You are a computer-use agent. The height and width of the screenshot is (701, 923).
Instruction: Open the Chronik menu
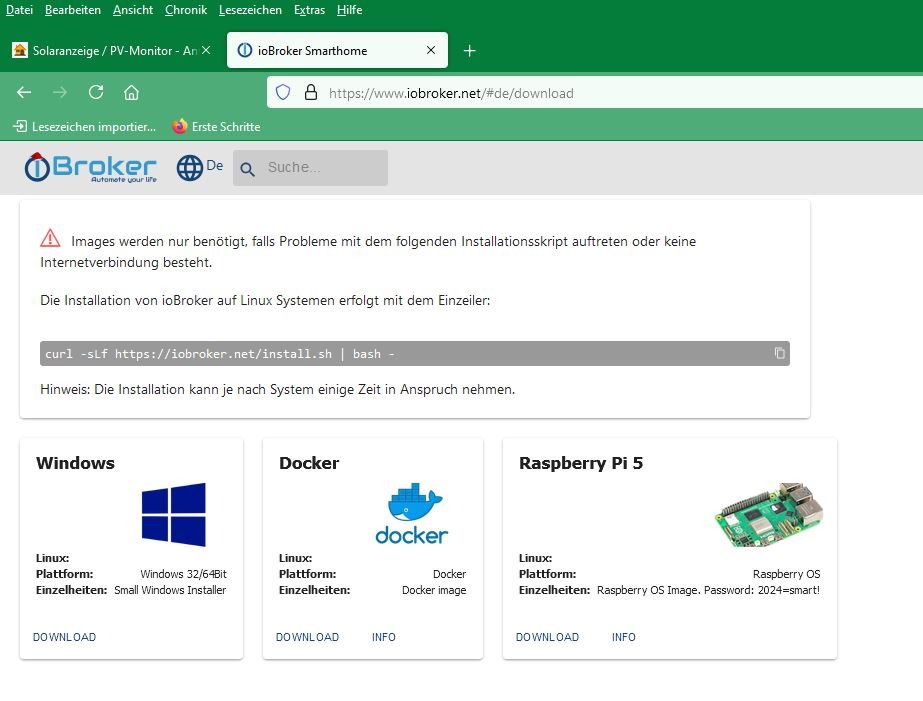[186, 10]
